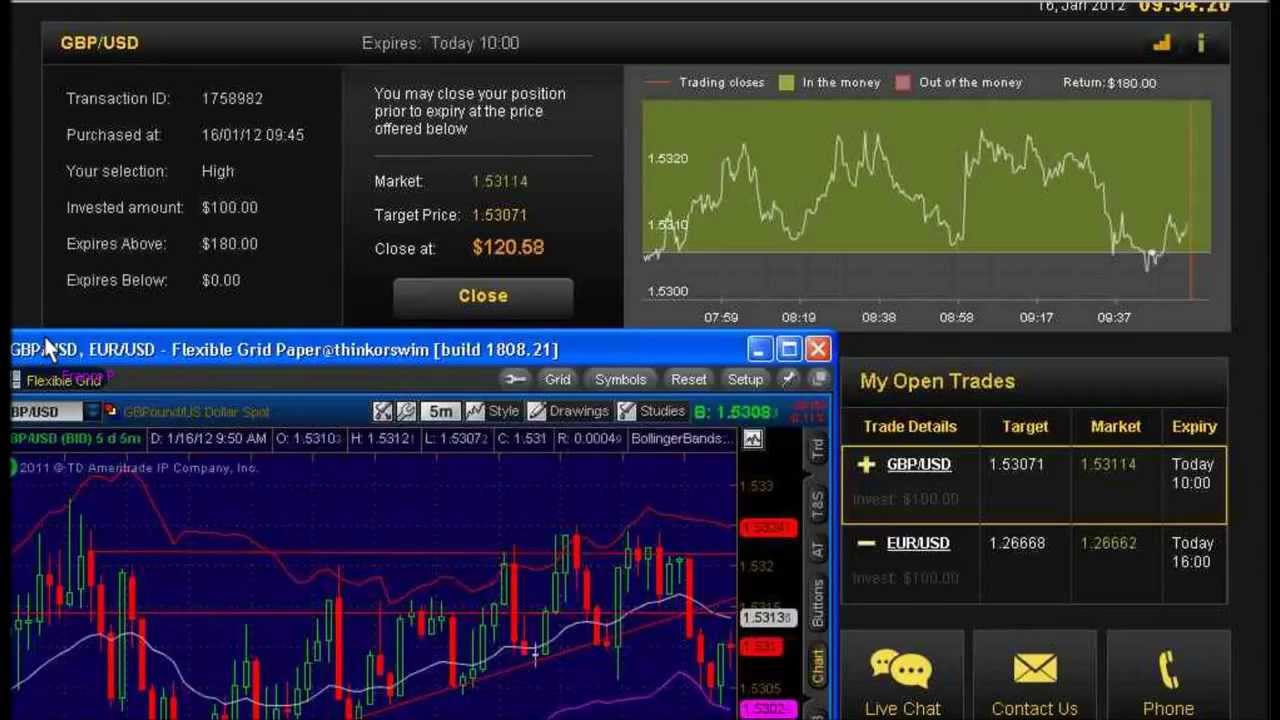The height and width of the screenshot is (720, 1280).
Task: Click the Close at $120.58 value
Action: coord(508,247)
